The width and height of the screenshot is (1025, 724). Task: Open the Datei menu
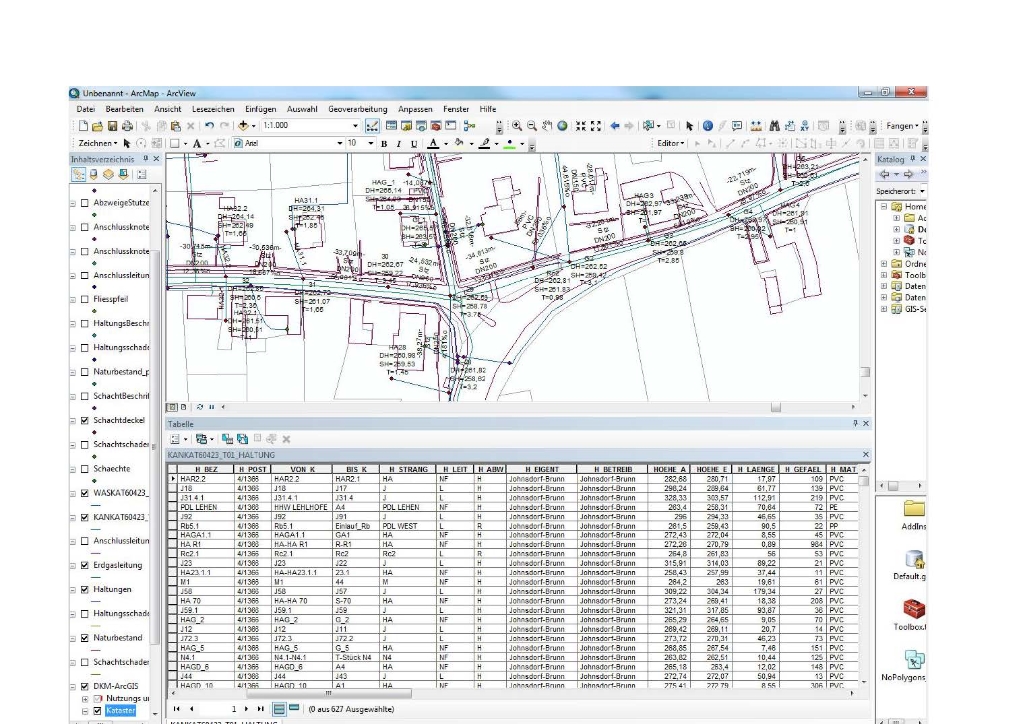(86, 109)
